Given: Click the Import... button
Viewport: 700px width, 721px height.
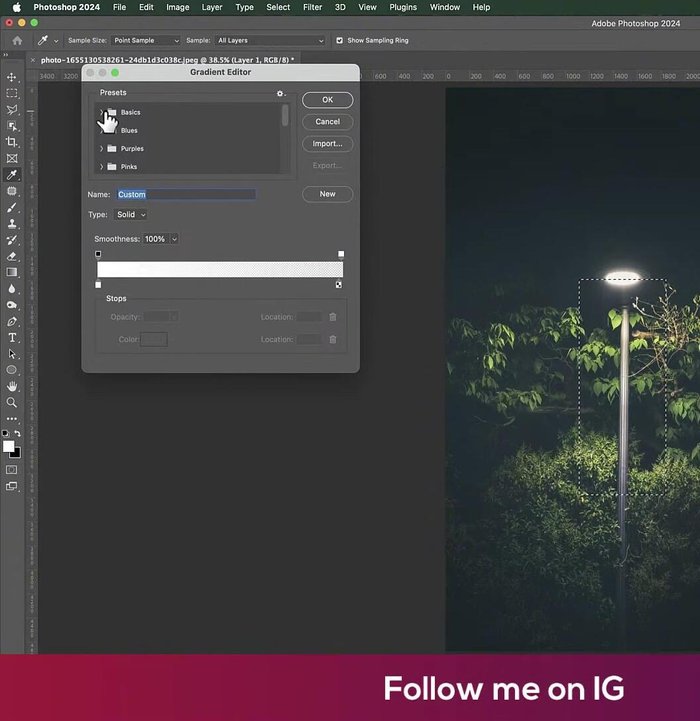Looking at the screenshot, I should pos(327,144).
